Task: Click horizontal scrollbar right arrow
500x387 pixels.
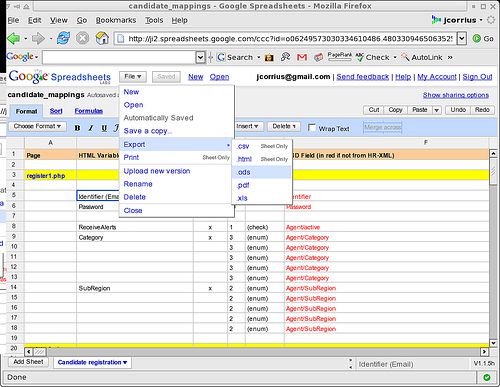Action: pyautogui.click(x=484, y=352)
